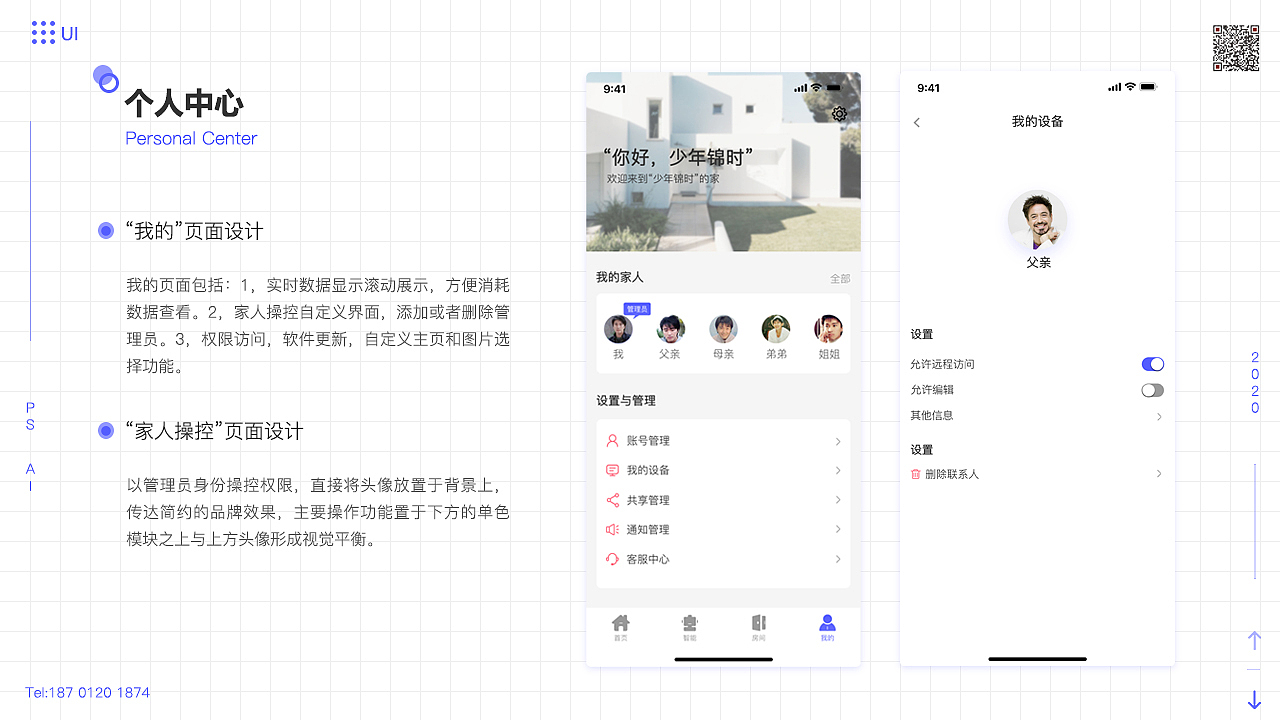Tap the red trash icon for 删除联系人
Viewport: 1280px width, 720px height.
point(915,474)
